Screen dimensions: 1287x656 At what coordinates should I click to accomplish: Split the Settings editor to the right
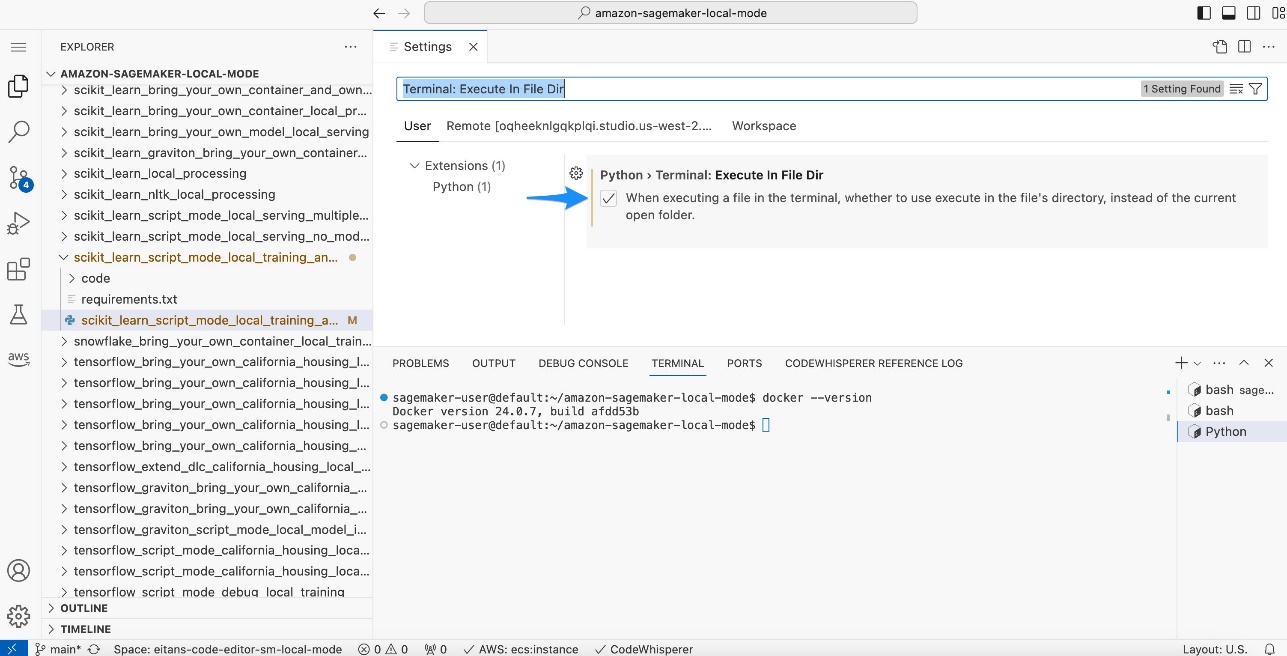click(x=1244, y=46)
